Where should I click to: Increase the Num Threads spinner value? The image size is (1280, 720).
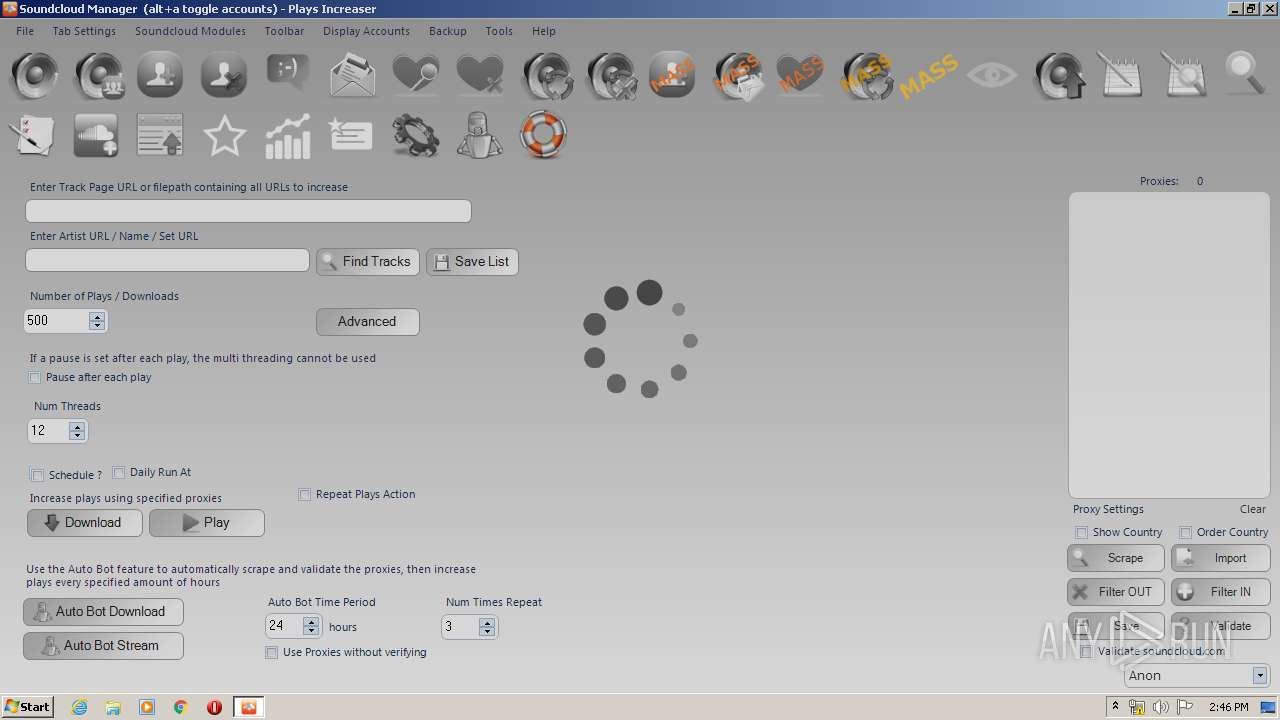[77, 427]
